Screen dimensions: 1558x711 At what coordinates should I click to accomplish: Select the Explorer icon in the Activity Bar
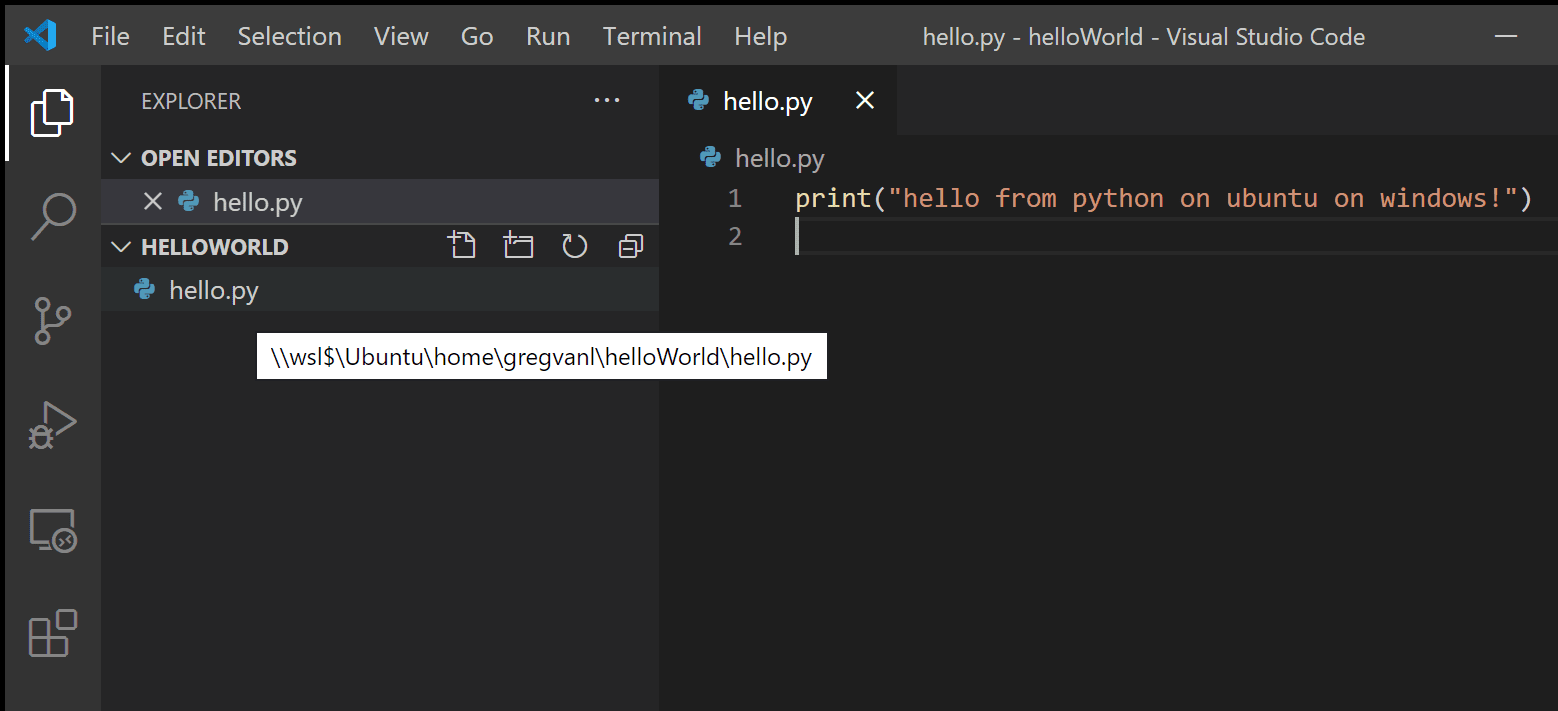pyautogui.click(x=51, y=112)
